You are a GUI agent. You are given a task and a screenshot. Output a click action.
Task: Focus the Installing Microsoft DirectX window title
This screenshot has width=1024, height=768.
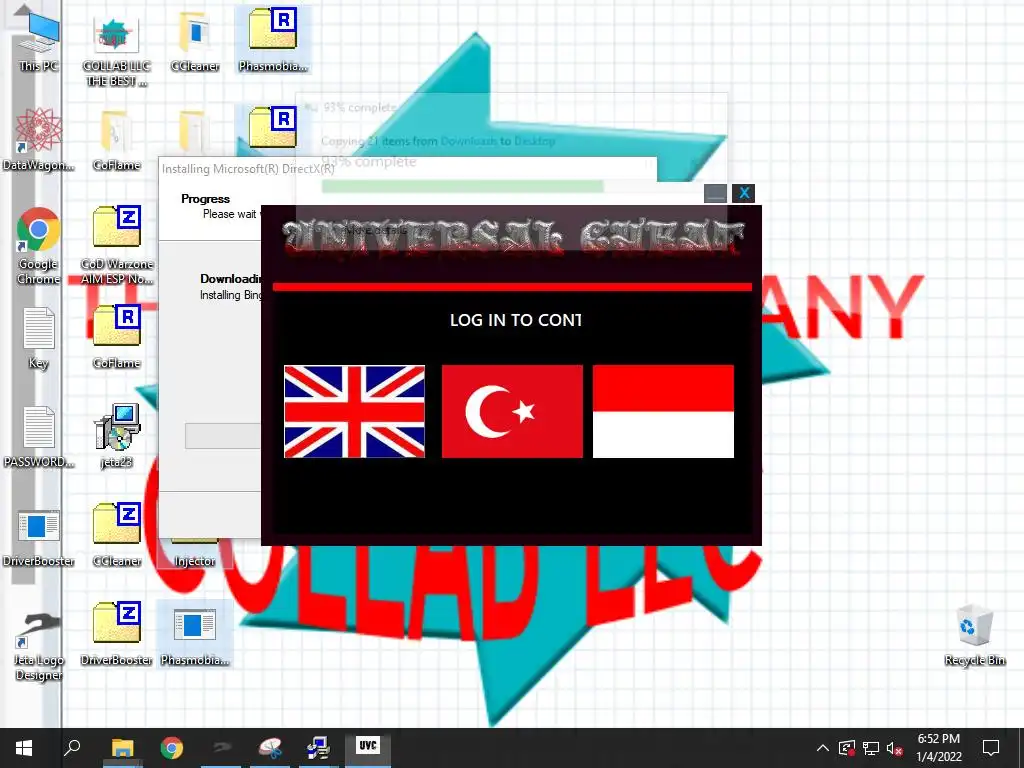(x=248, y=169)
